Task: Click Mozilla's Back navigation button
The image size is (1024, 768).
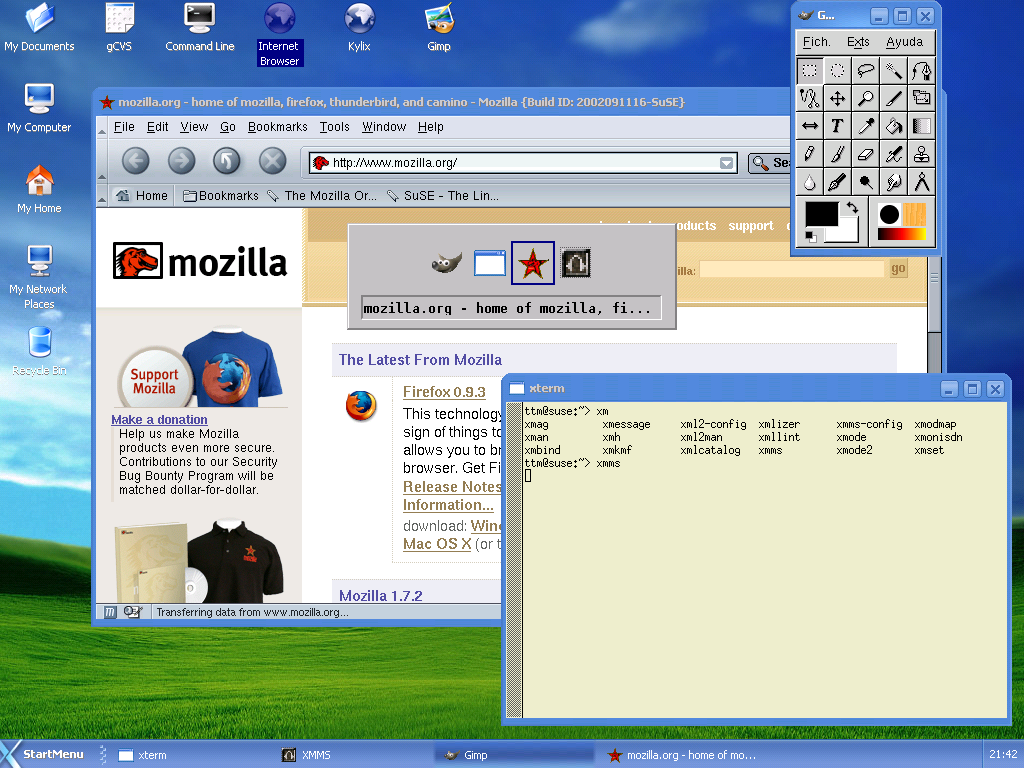Action: tap(136, 161)
